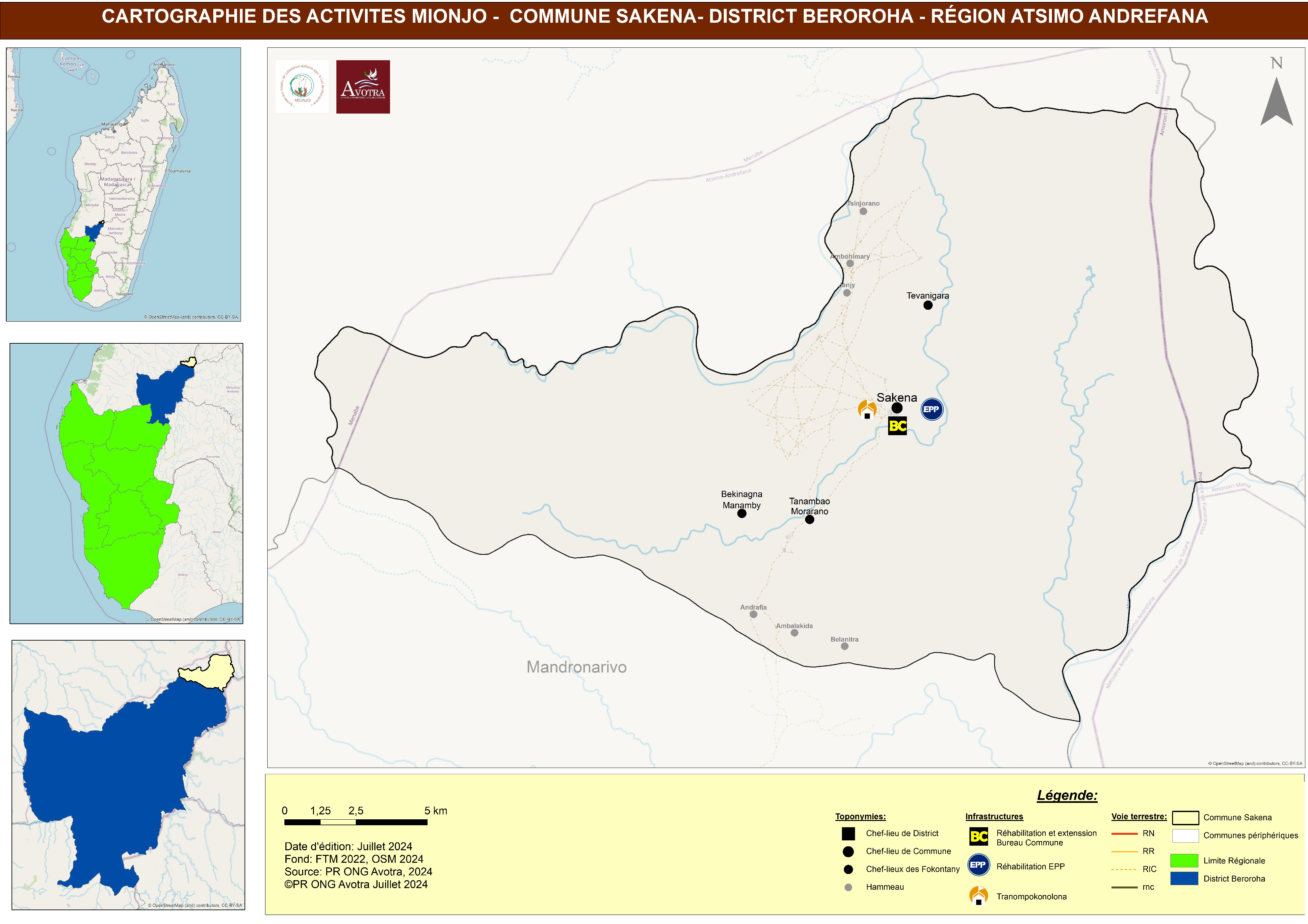The width and height of the screenshot is (1308, 924).
Task: Click the Chef-lieu de District square symbol
Action: [x=848, y=833]
